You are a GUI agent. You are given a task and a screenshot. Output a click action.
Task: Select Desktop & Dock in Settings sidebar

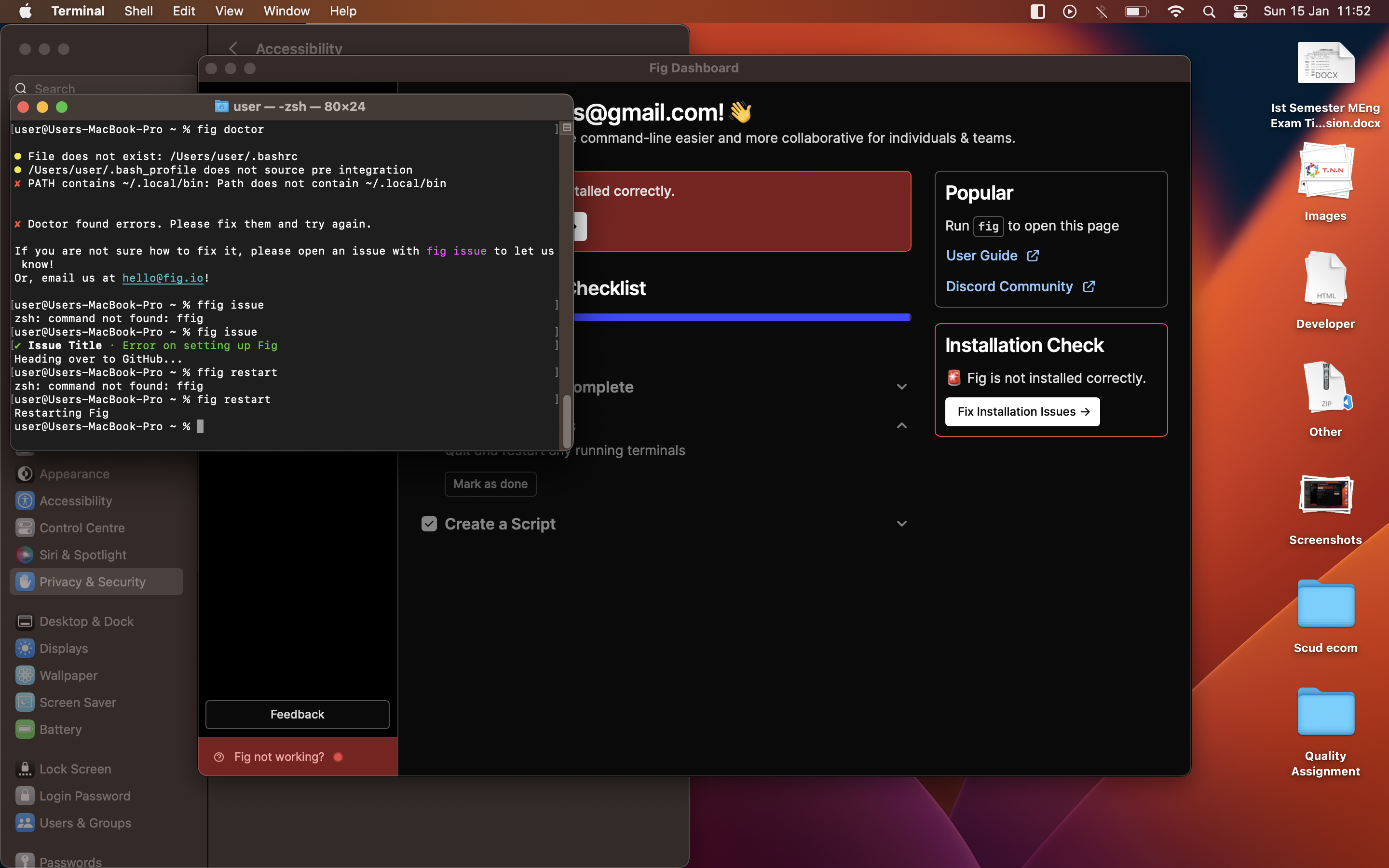96,621
